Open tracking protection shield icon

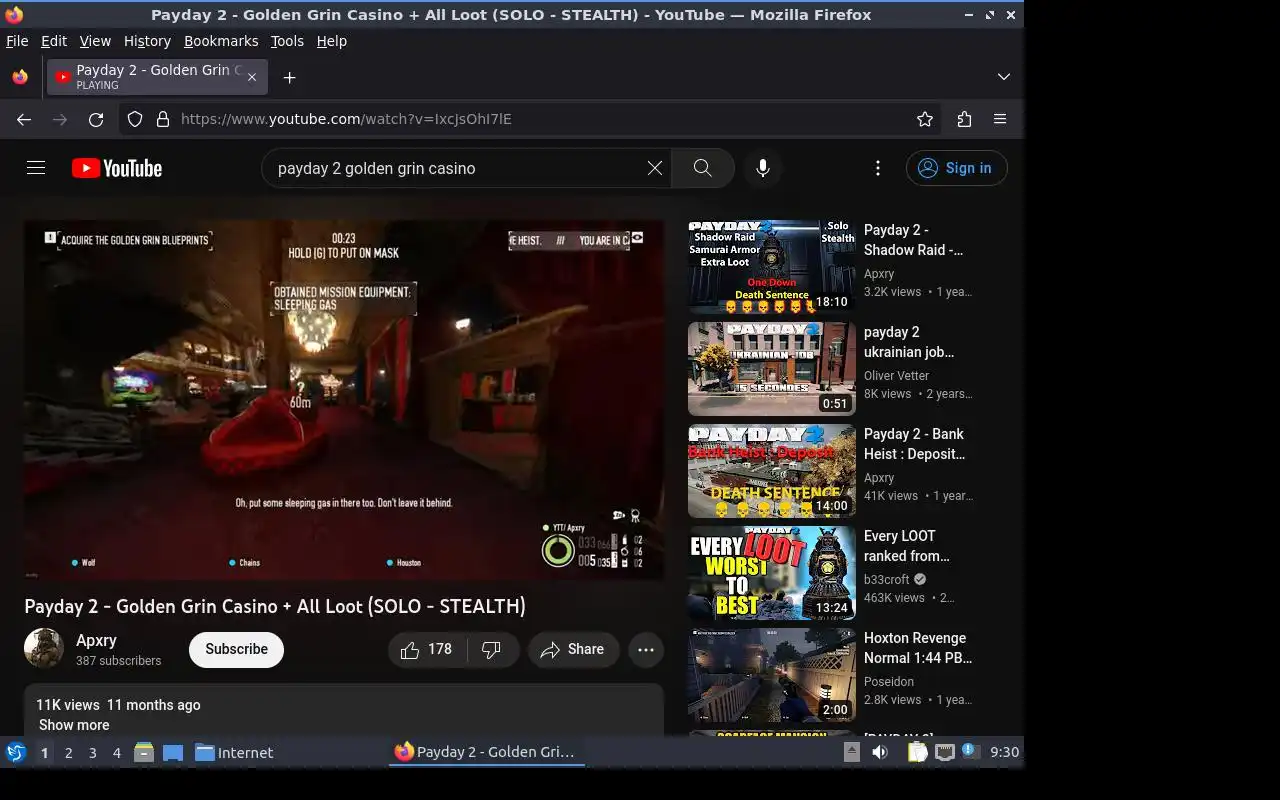(x=135, y=119)
